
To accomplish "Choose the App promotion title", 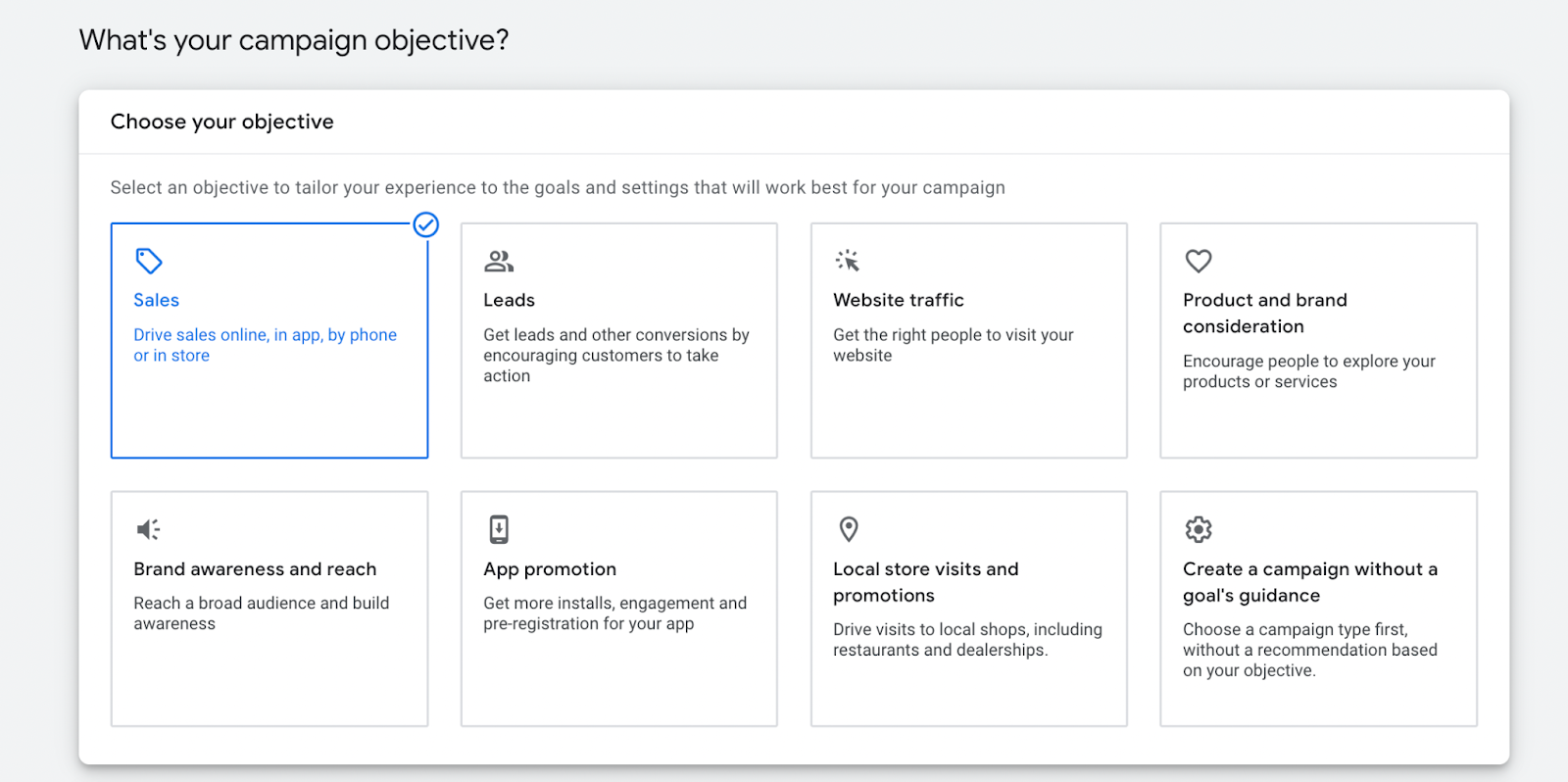I will click(550, 569).
